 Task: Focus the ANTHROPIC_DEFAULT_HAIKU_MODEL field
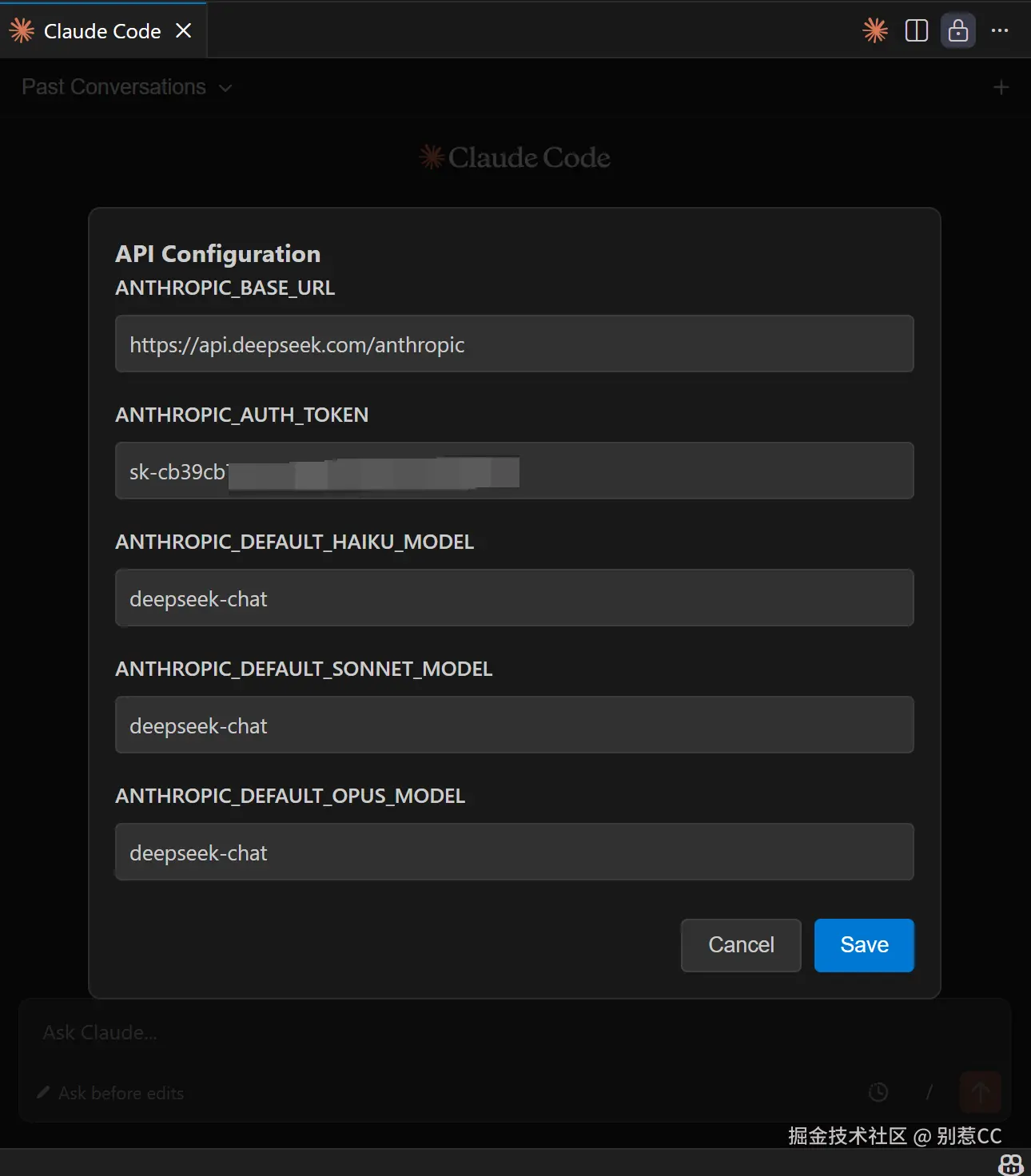[x=514, y=598]
